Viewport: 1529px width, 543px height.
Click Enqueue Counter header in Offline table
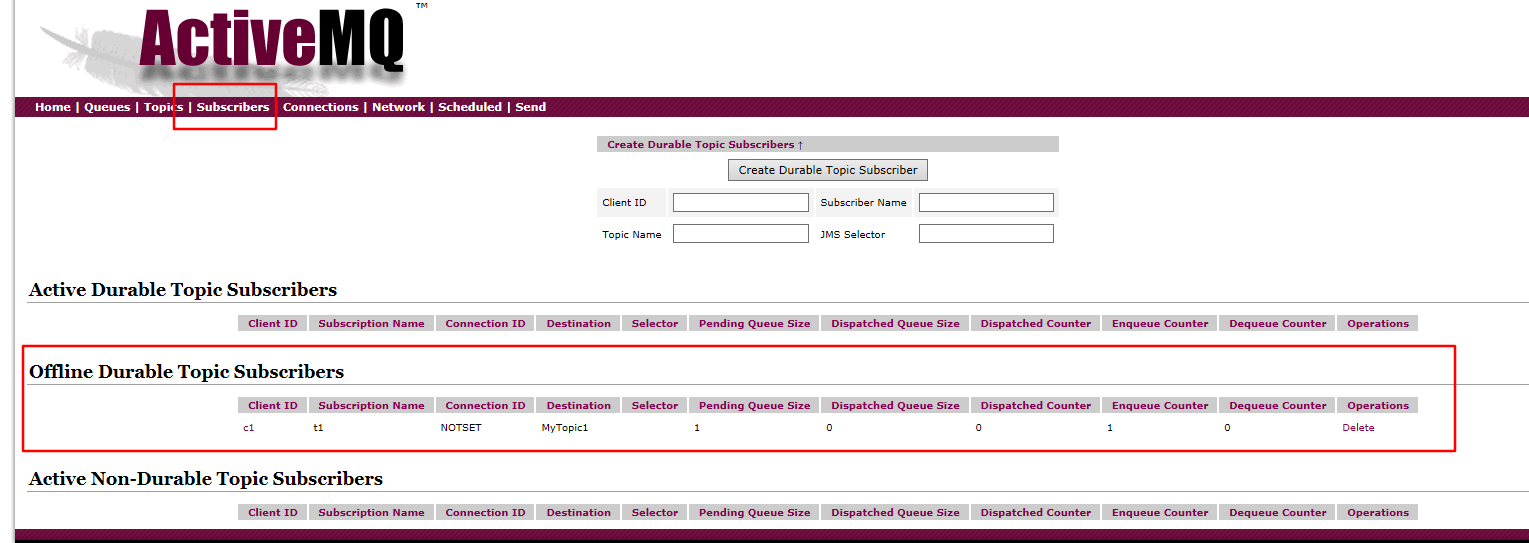pos(1160,406)
